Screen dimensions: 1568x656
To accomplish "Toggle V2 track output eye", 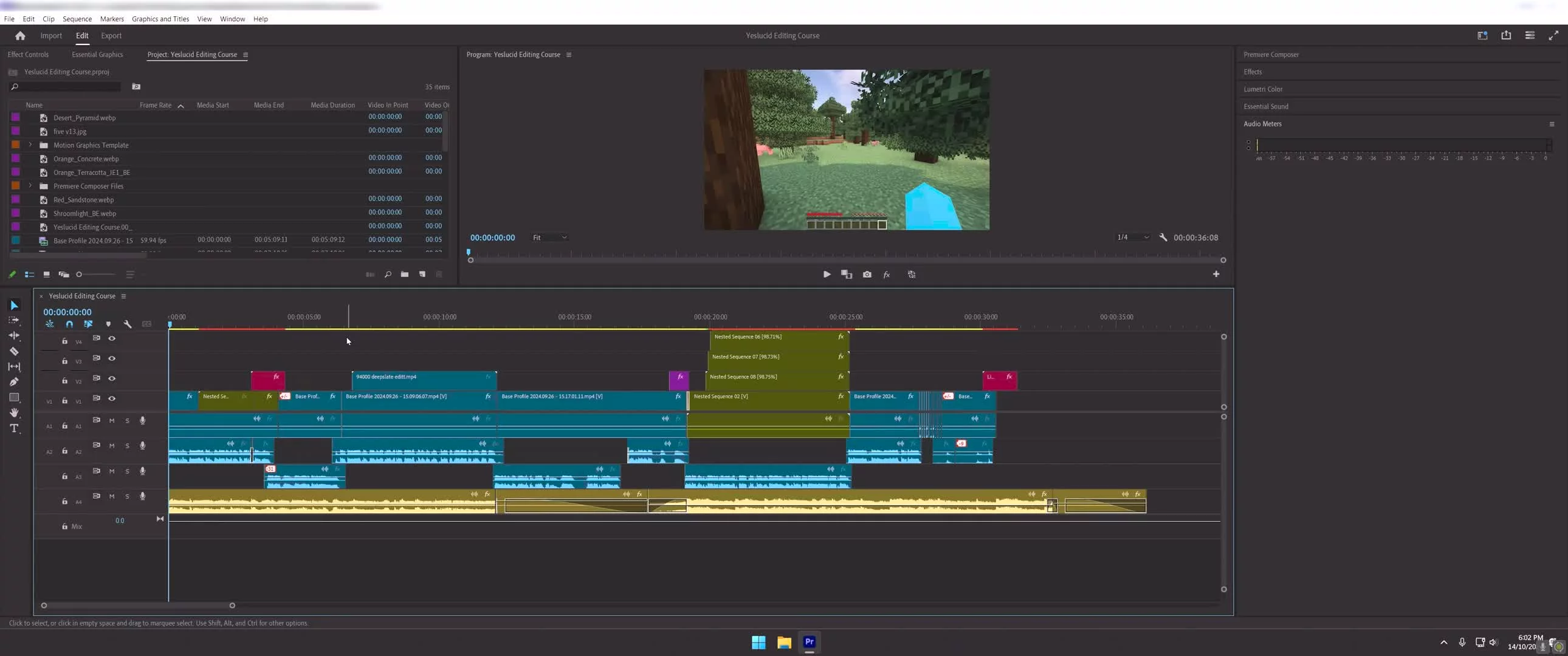I will click(112, 378).
